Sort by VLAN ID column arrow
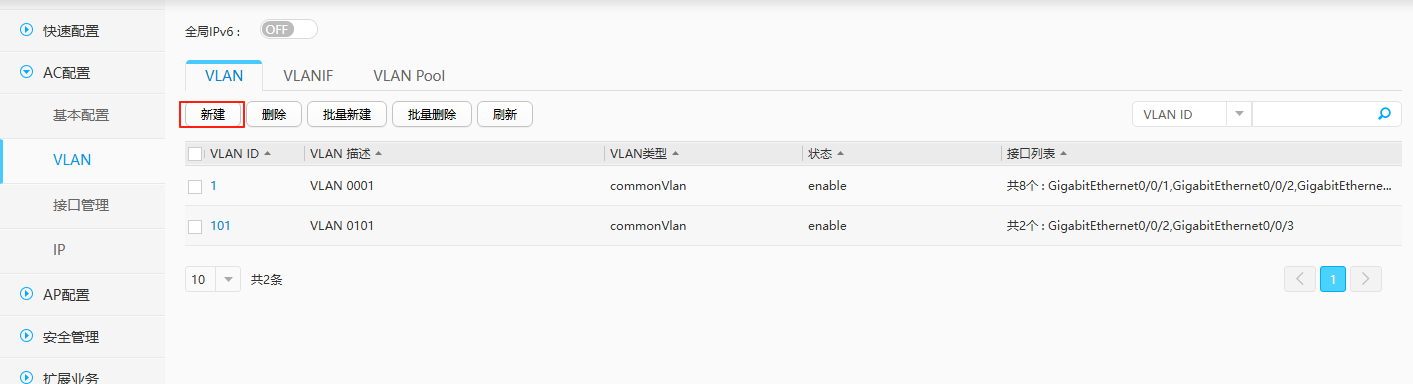The height and width of the screenshot is (384, 1413). [268, 154]
